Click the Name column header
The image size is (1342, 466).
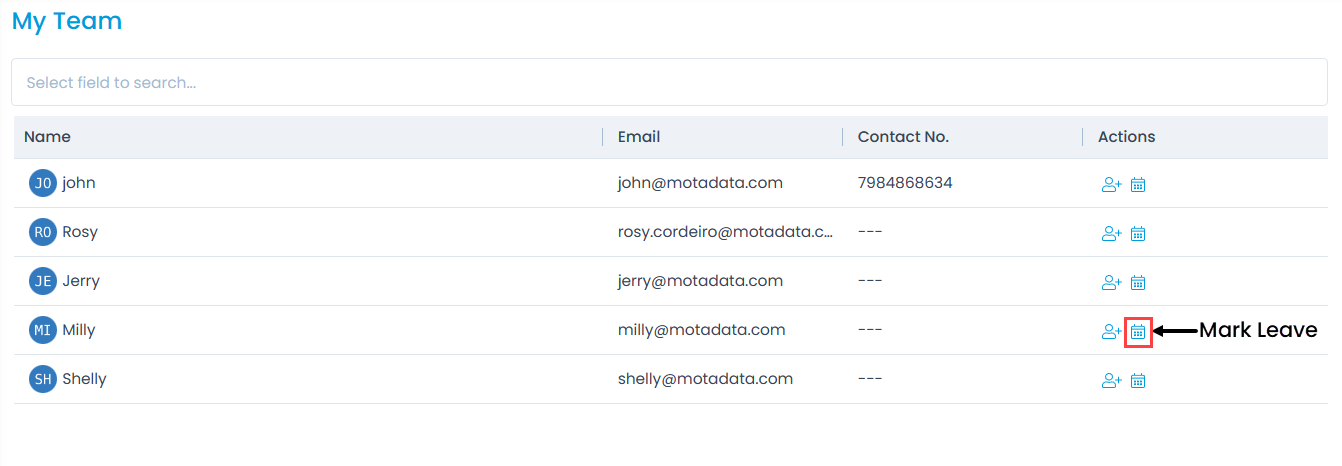point(48,137)
